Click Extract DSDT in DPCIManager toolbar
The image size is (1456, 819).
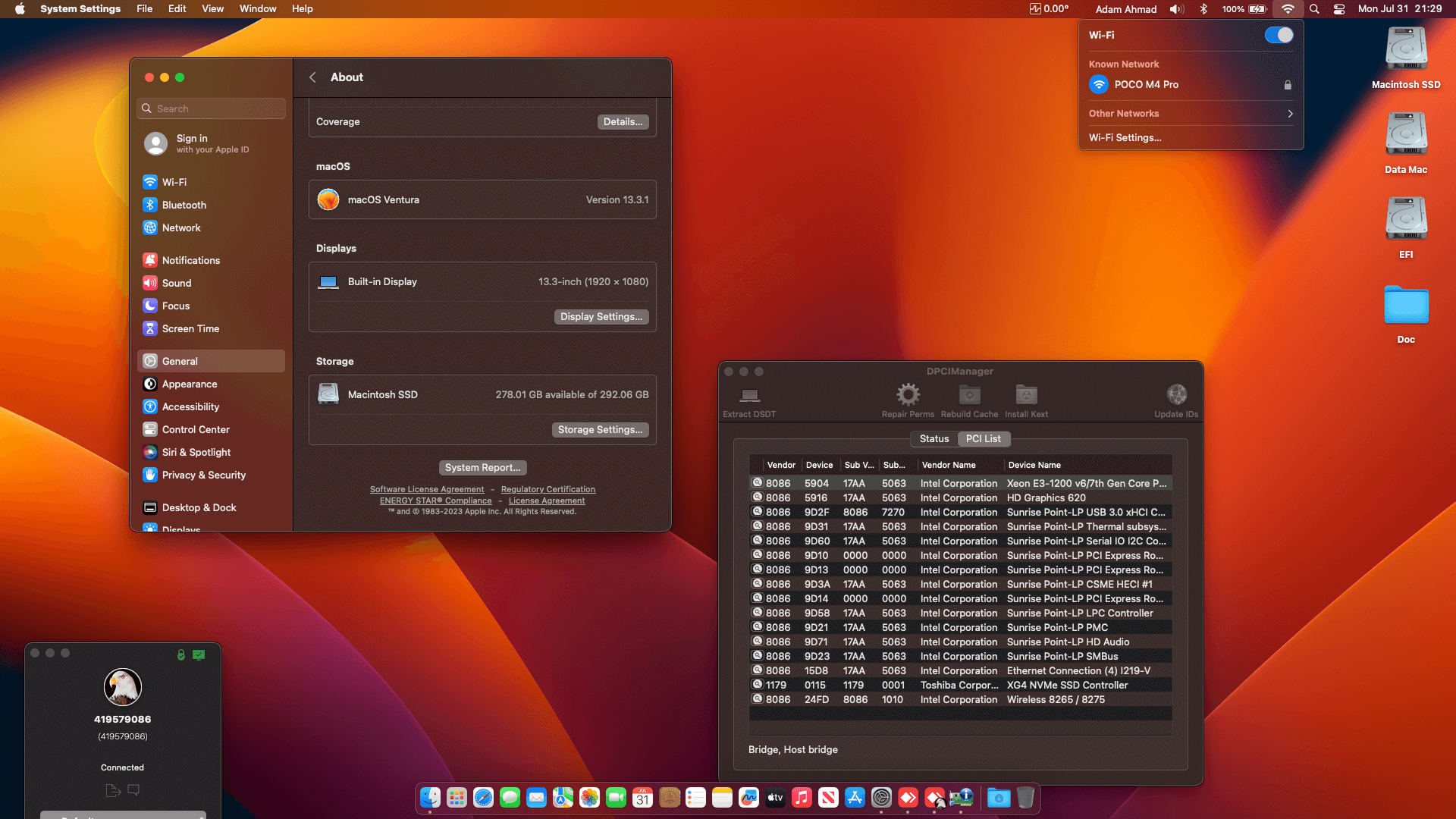click(749, 400)
